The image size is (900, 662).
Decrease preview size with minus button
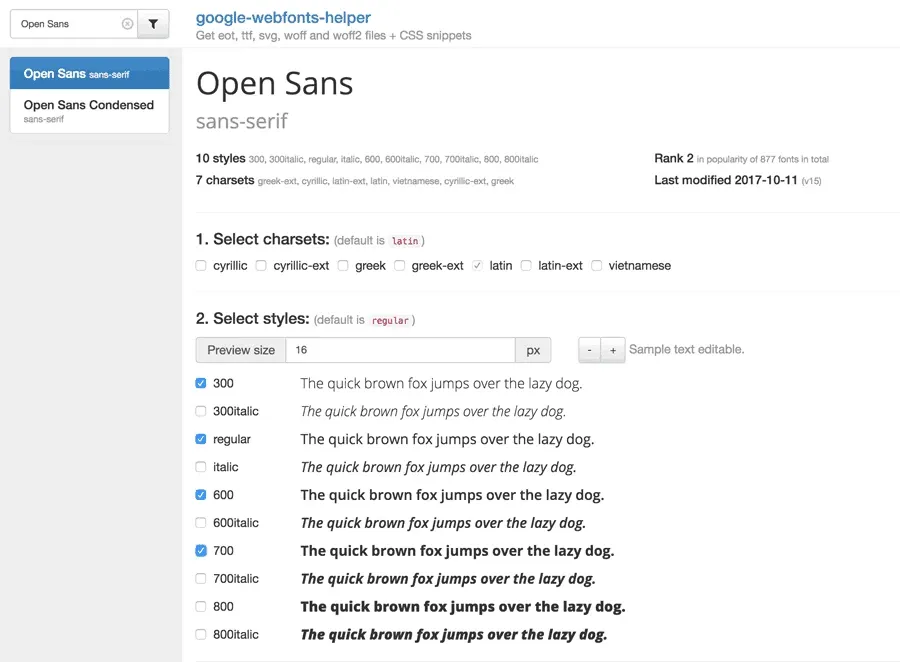[x=590, y=350]
